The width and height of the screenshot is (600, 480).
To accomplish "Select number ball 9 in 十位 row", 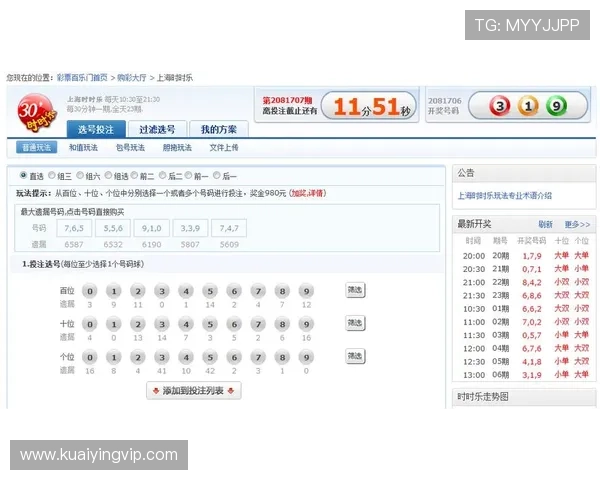I will tap(307, 324).
